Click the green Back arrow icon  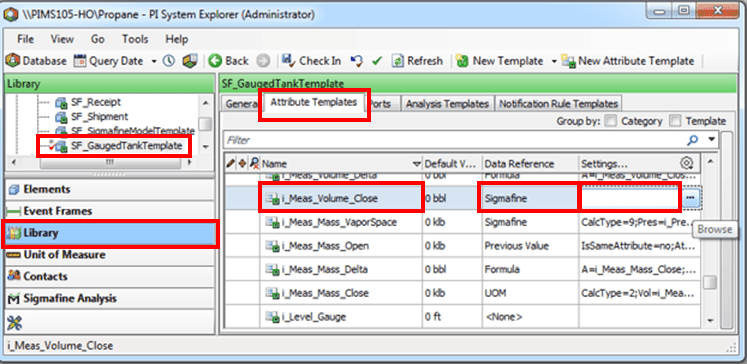pos(215,61)
